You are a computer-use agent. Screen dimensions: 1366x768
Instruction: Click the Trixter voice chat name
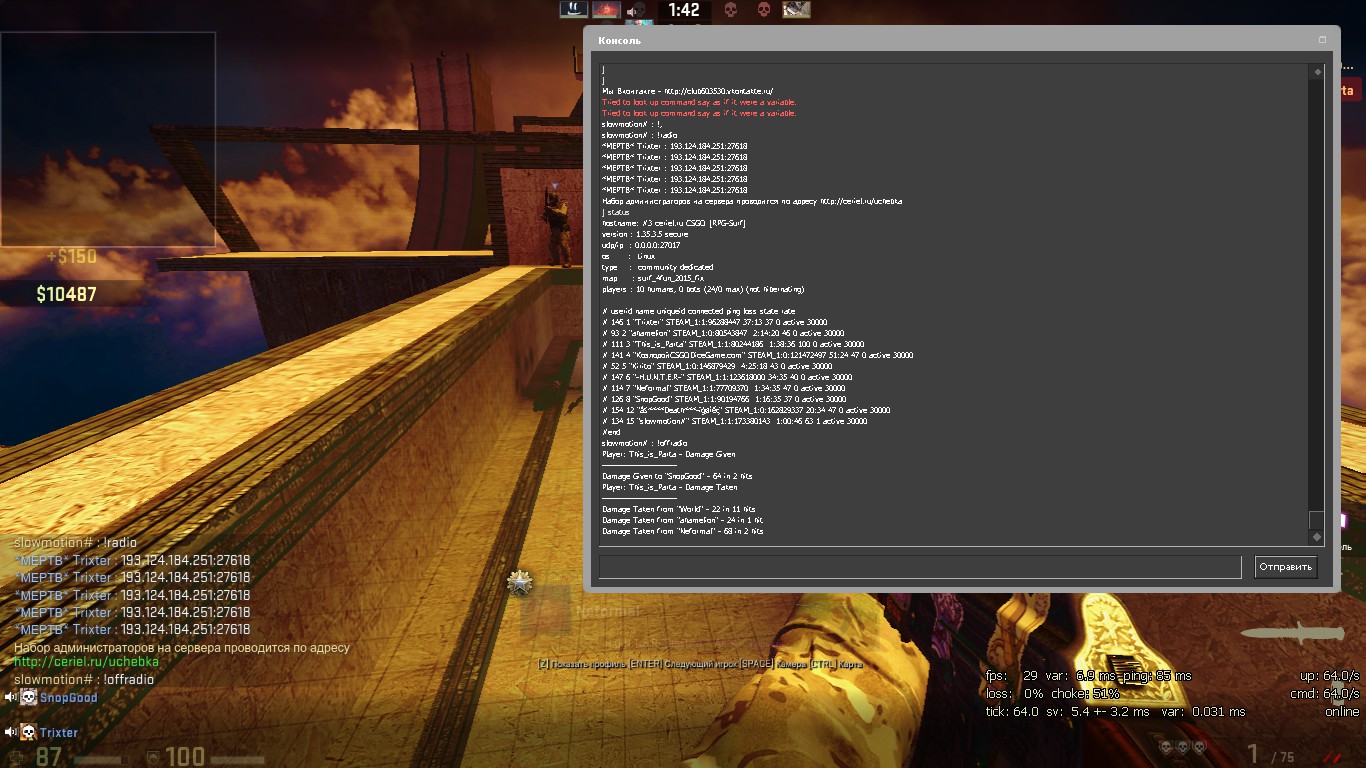point(59,732)
